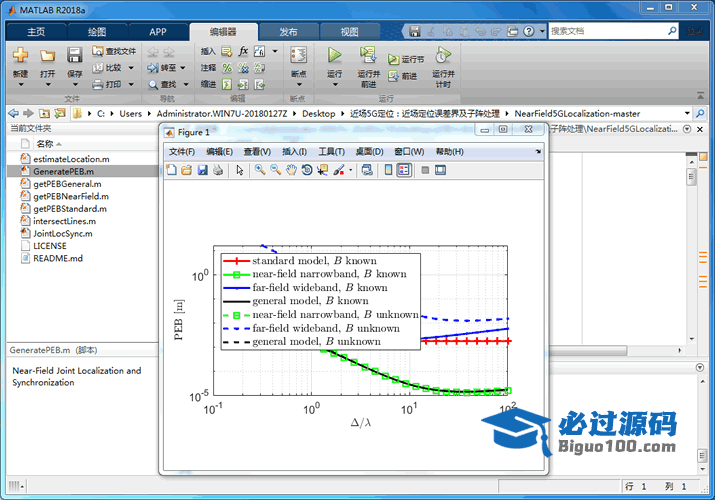Image resolution: width=715 pixels, height=500 pixels.
Task: Open the 工具(T) menu in Figure 1
Action: 331,152
